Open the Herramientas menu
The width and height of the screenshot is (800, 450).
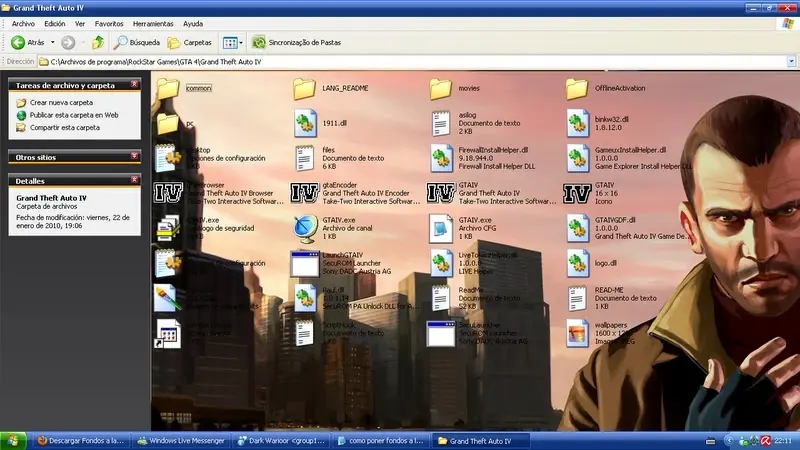tap(153, 23)
